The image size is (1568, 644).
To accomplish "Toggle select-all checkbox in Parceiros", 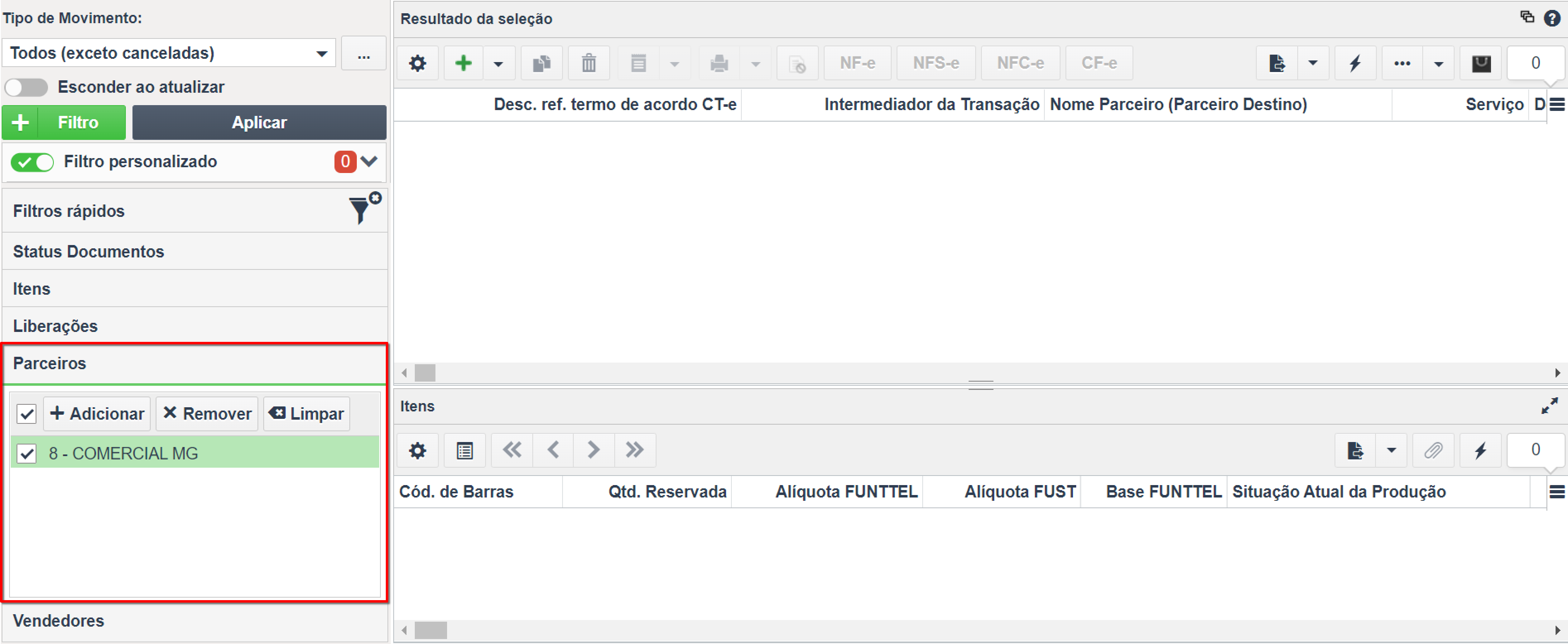I will pyautogui.click(x=27, y=414).
